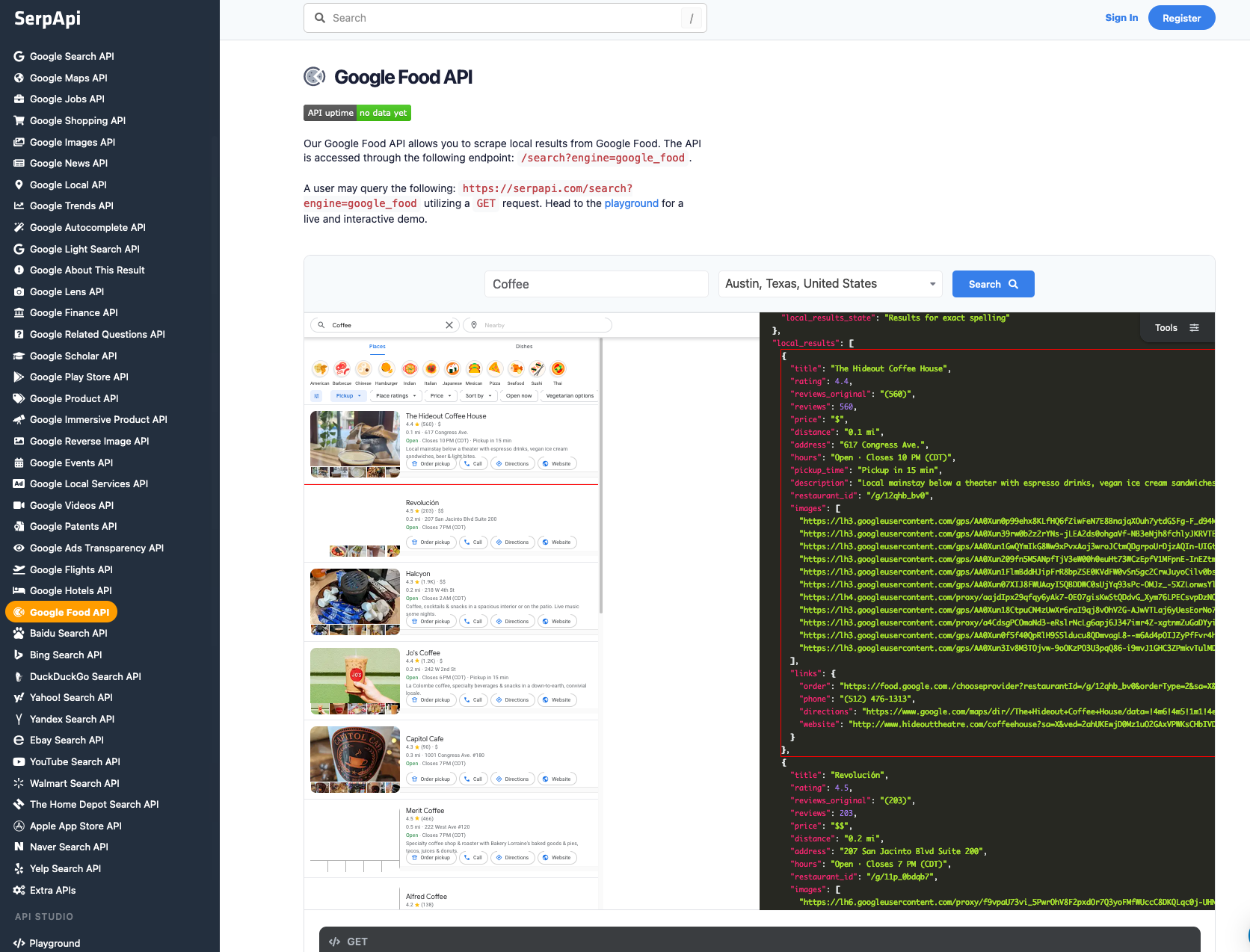Click Website for Capitol Cafe

557,779
